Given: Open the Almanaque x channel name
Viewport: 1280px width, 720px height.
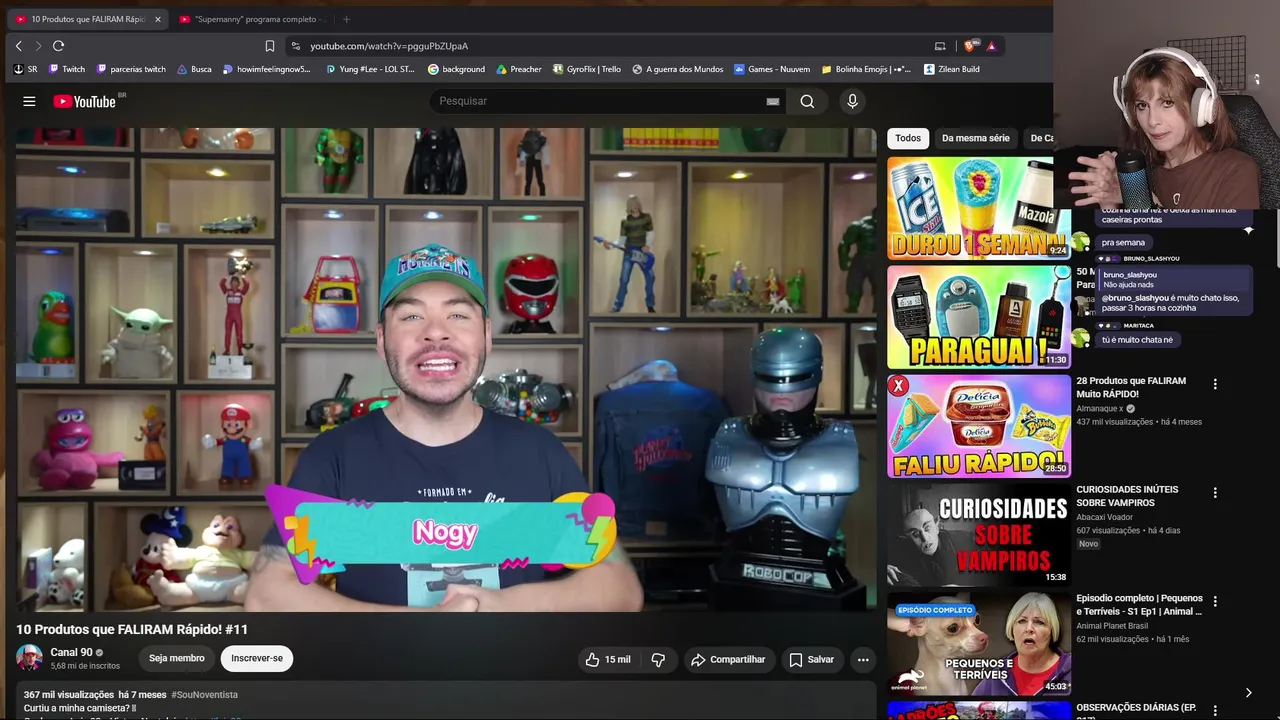Looking at the screenshot, I should pos(1100,409).
